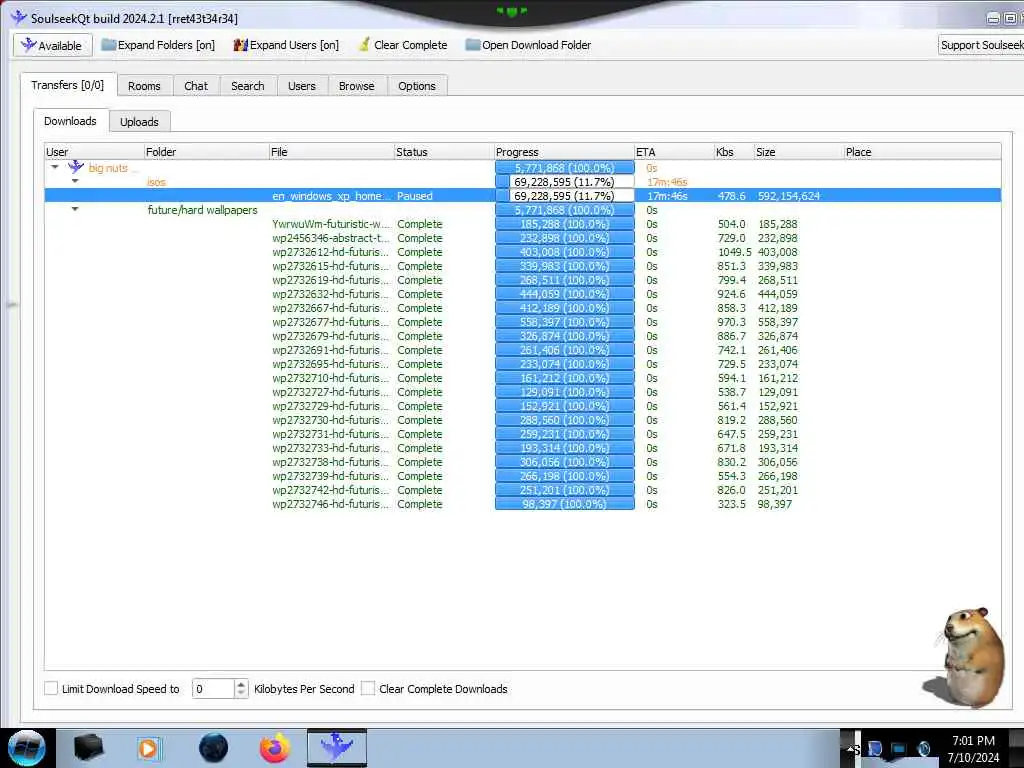Click the dark globe taskbar icon
Screen dimensions: 1024x768
(x=214, y=748)
